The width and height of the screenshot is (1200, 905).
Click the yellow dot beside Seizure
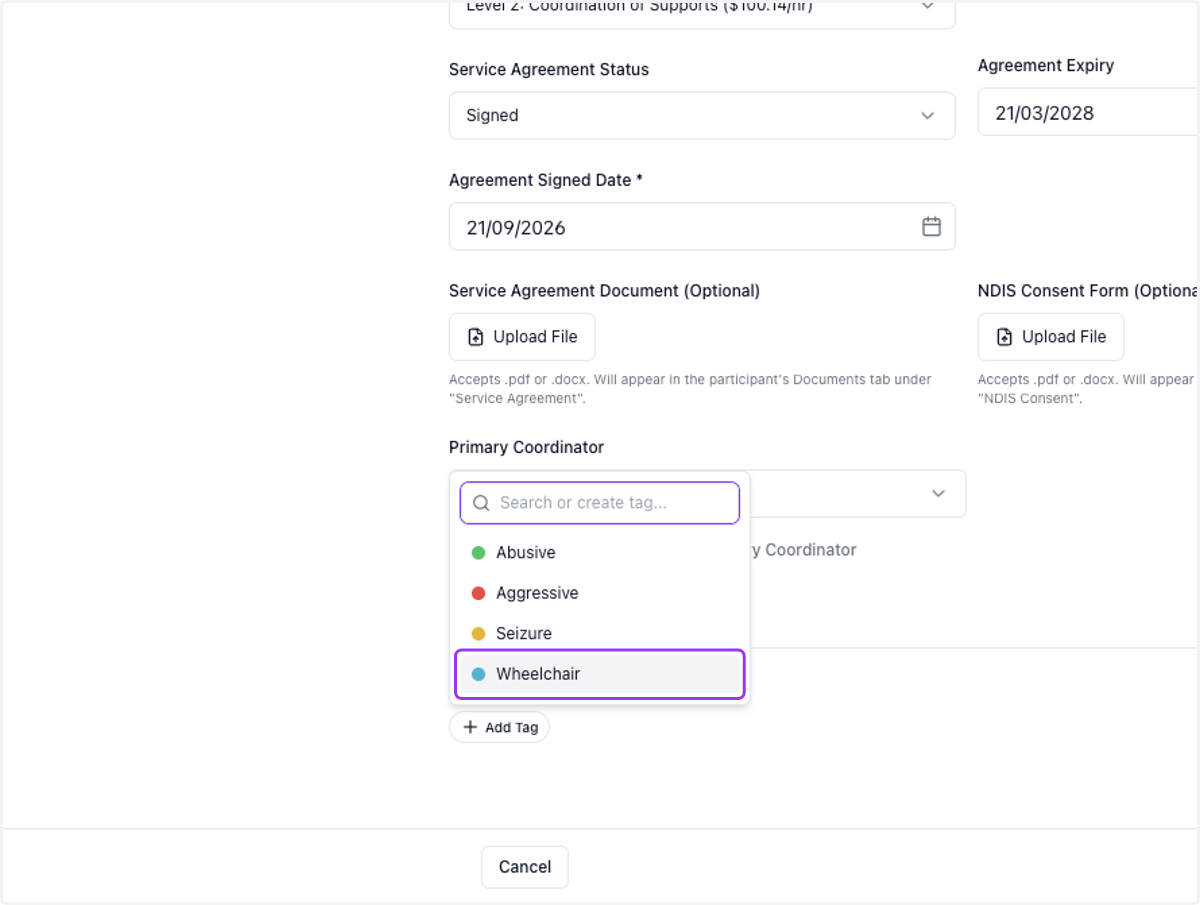(478, 633)
